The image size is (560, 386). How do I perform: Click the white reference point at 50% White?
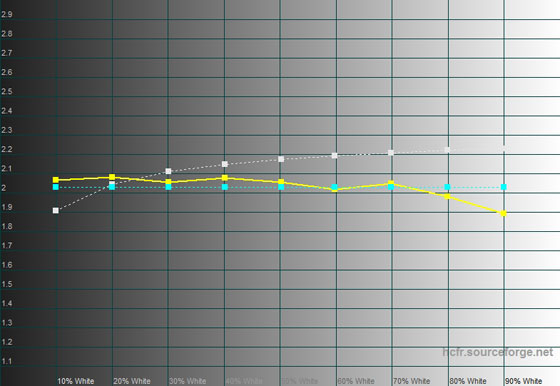[x=281, y=159]
